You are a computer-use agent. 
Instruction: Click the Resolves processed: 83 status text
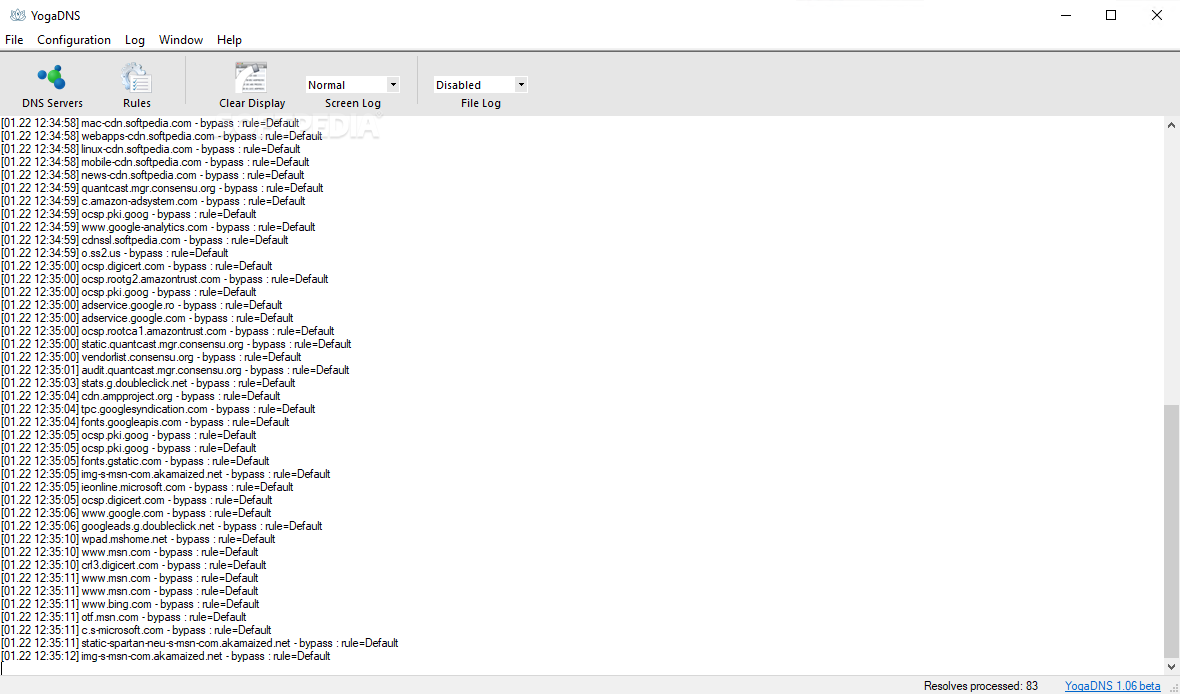tap(981, 686)
